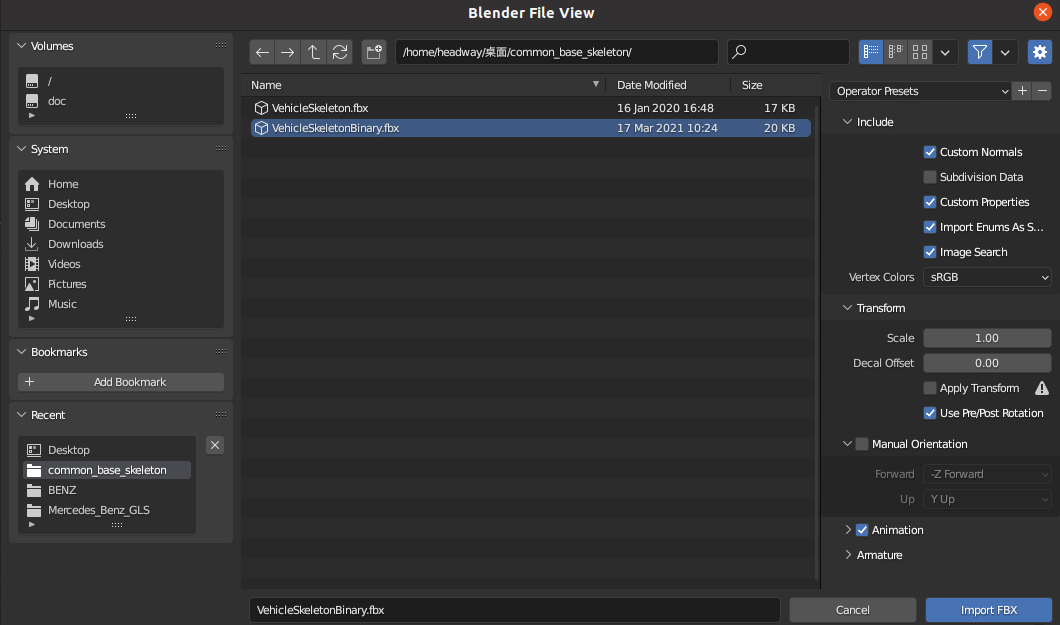Open recent folder common_base_skeleton
Viewport: 1060px width, 625px height.
107,470
